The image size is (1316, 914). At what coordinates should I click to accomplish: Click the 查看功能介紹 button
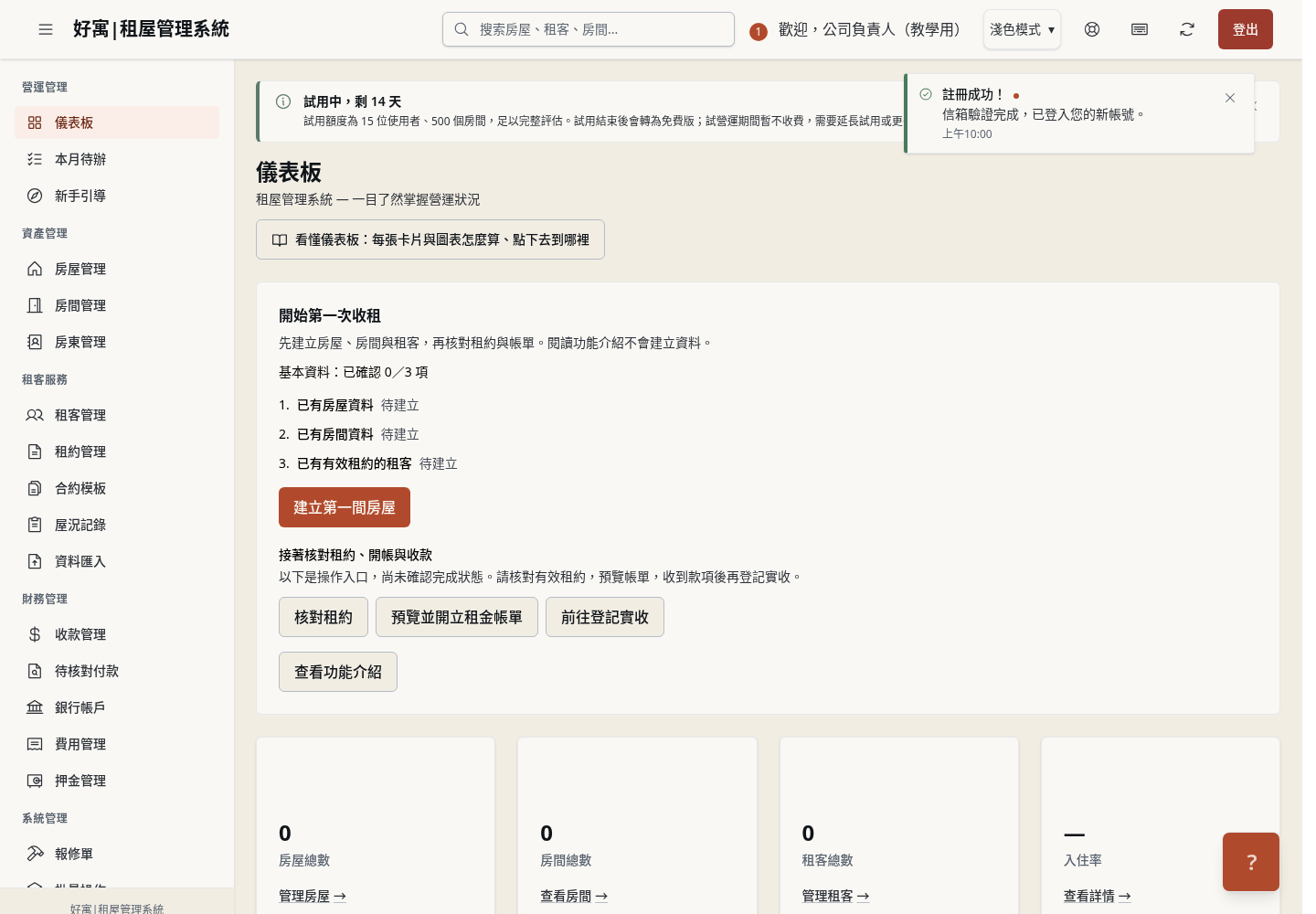[338, 672]
